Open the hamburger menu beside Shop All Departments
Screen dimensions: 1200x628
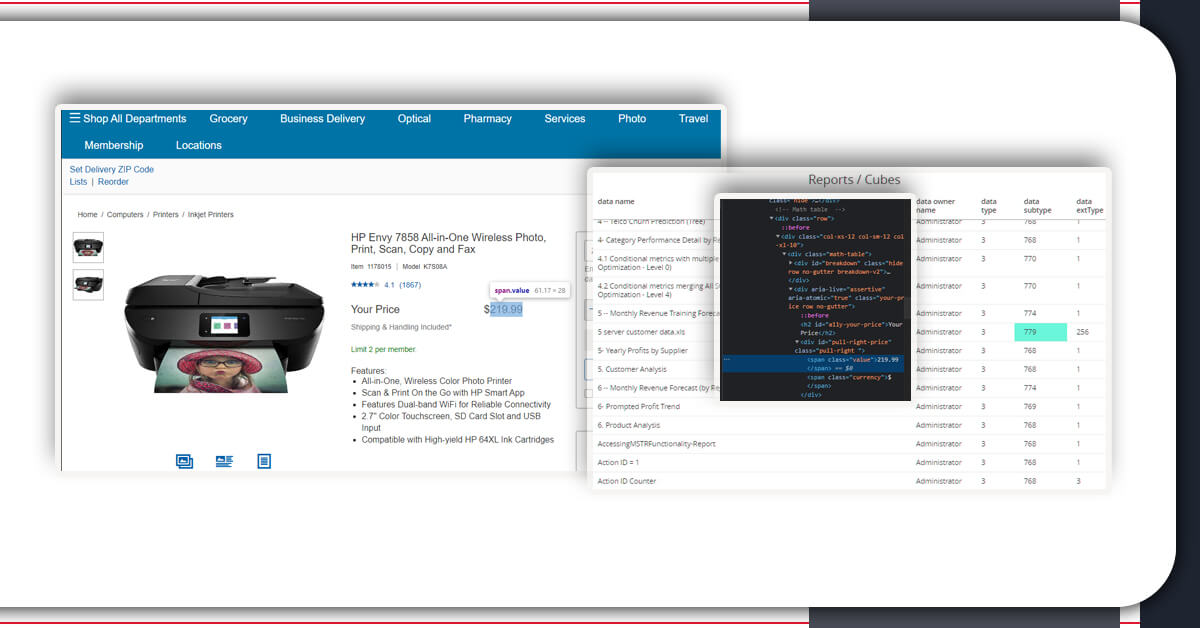tap(74, 118)
